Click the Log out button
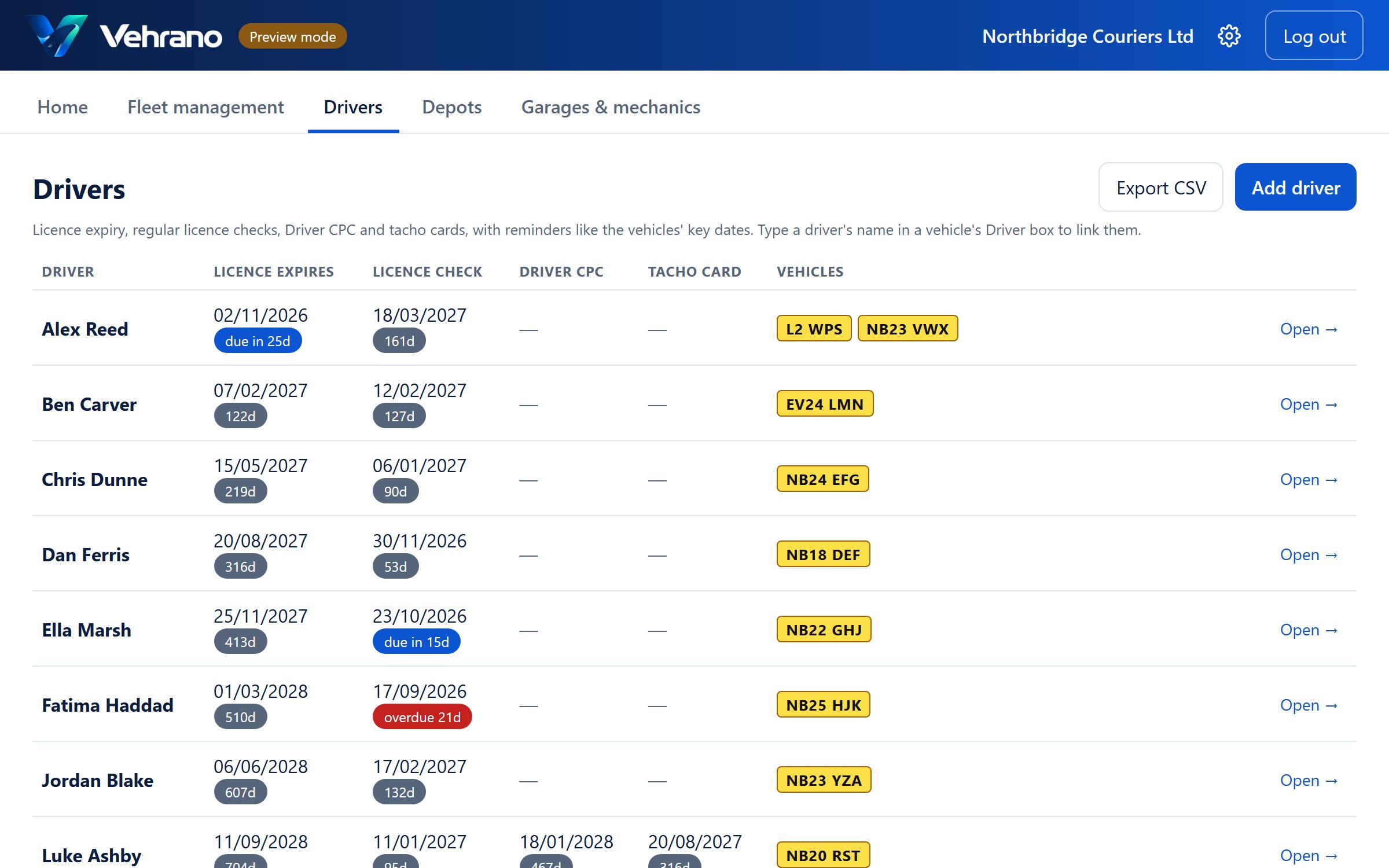This screenshot has height=868, width=1389. (x=1314, y=36)
